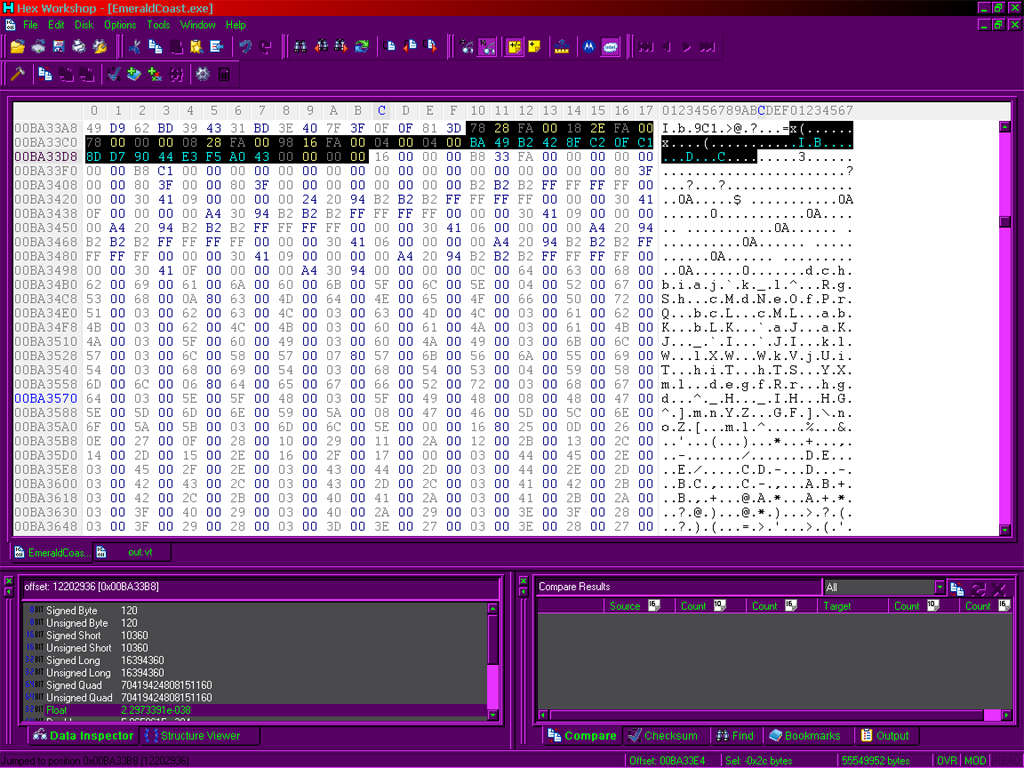Click the Goto Next page icon
Screen dimensions: 1024x768
coord(431,47)
